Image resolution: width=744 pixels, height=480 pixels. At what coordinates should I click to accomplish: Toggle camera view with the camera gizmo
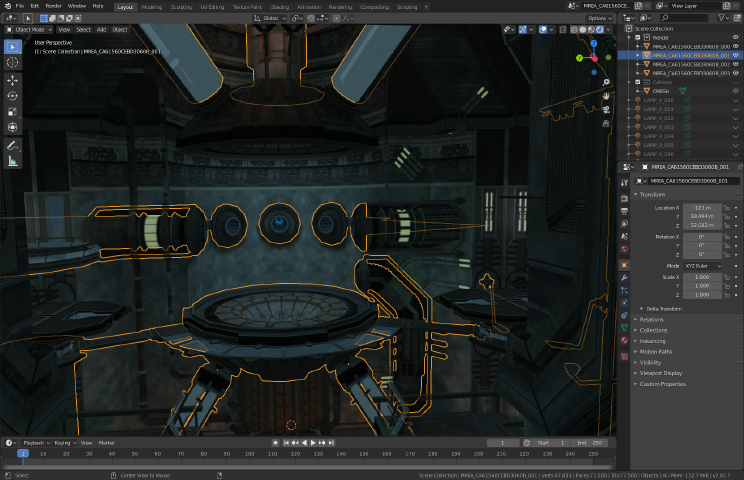pyautogui.click(x=606, y=109)
